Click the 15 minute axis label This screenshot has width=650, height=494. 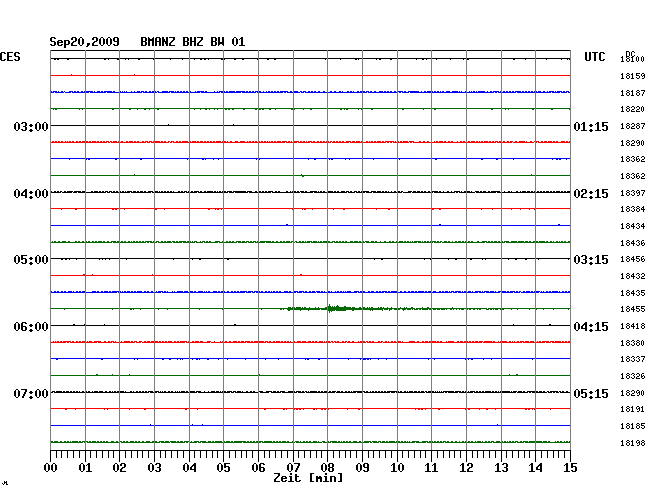click(570, 468)
